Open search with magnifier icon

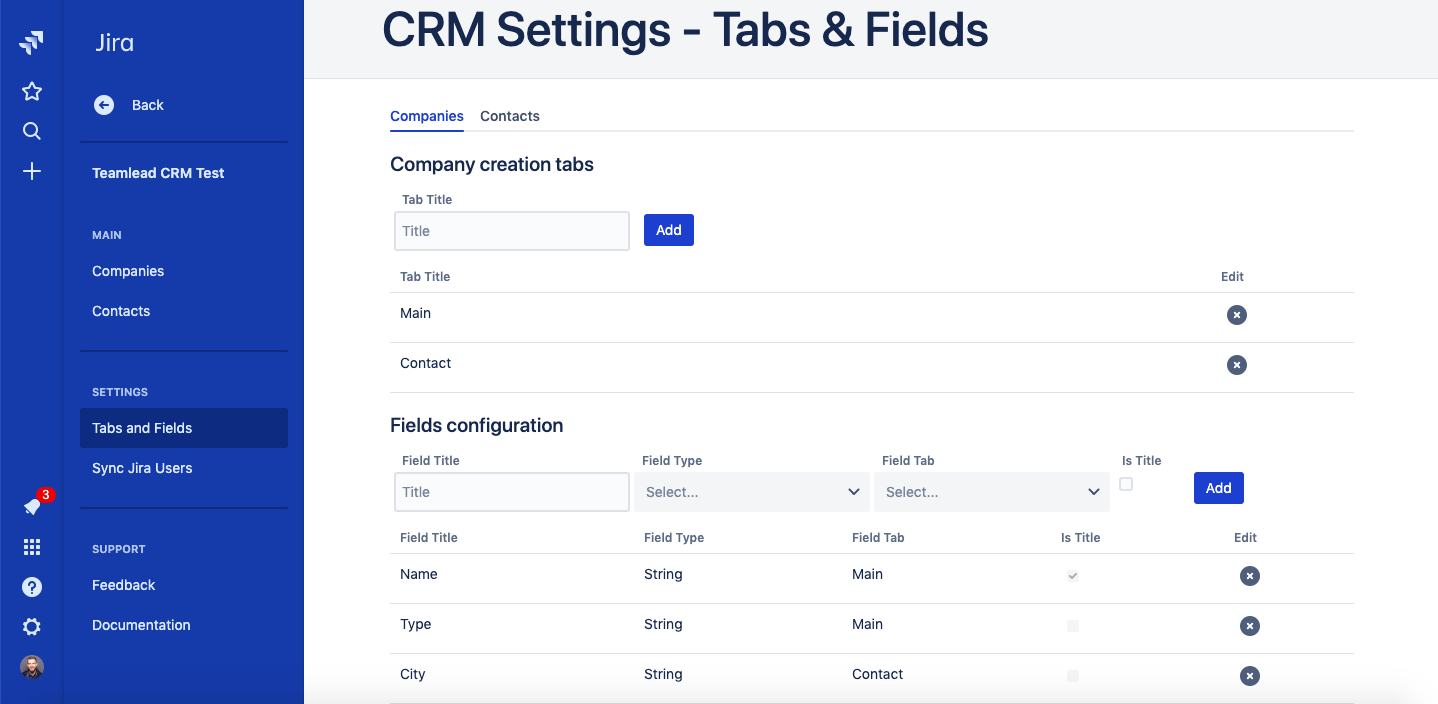pos(32,131)
